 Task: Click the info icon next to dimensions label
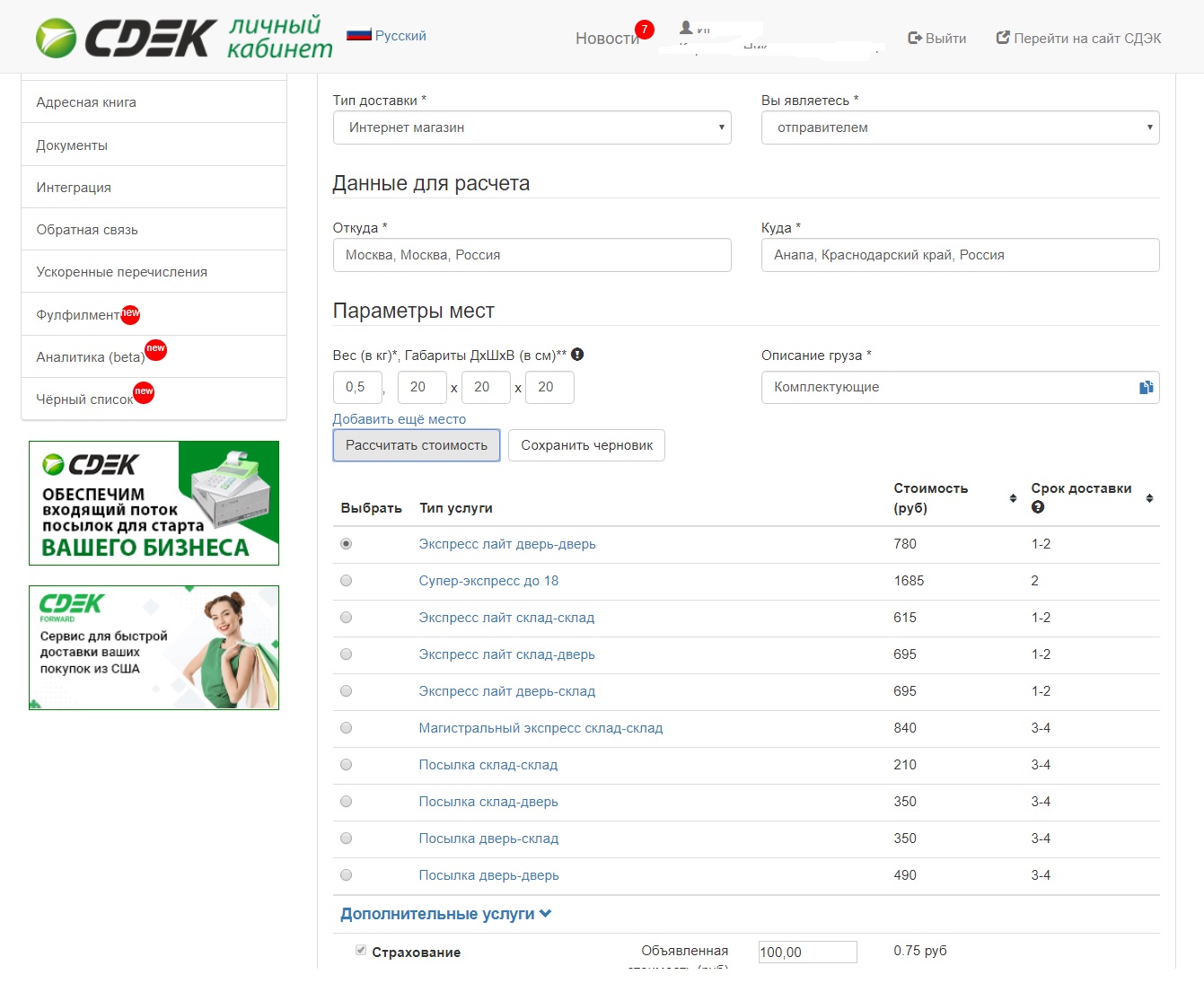point(577,355)
